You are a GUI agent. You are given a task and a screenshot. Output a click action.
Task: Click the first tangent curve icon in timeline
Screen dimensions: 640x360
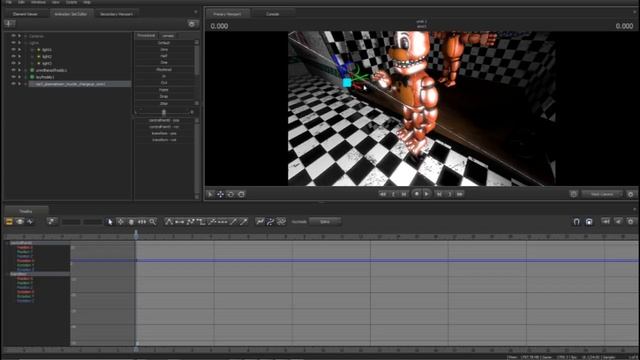pyautogui.click(x=169, y=222)
